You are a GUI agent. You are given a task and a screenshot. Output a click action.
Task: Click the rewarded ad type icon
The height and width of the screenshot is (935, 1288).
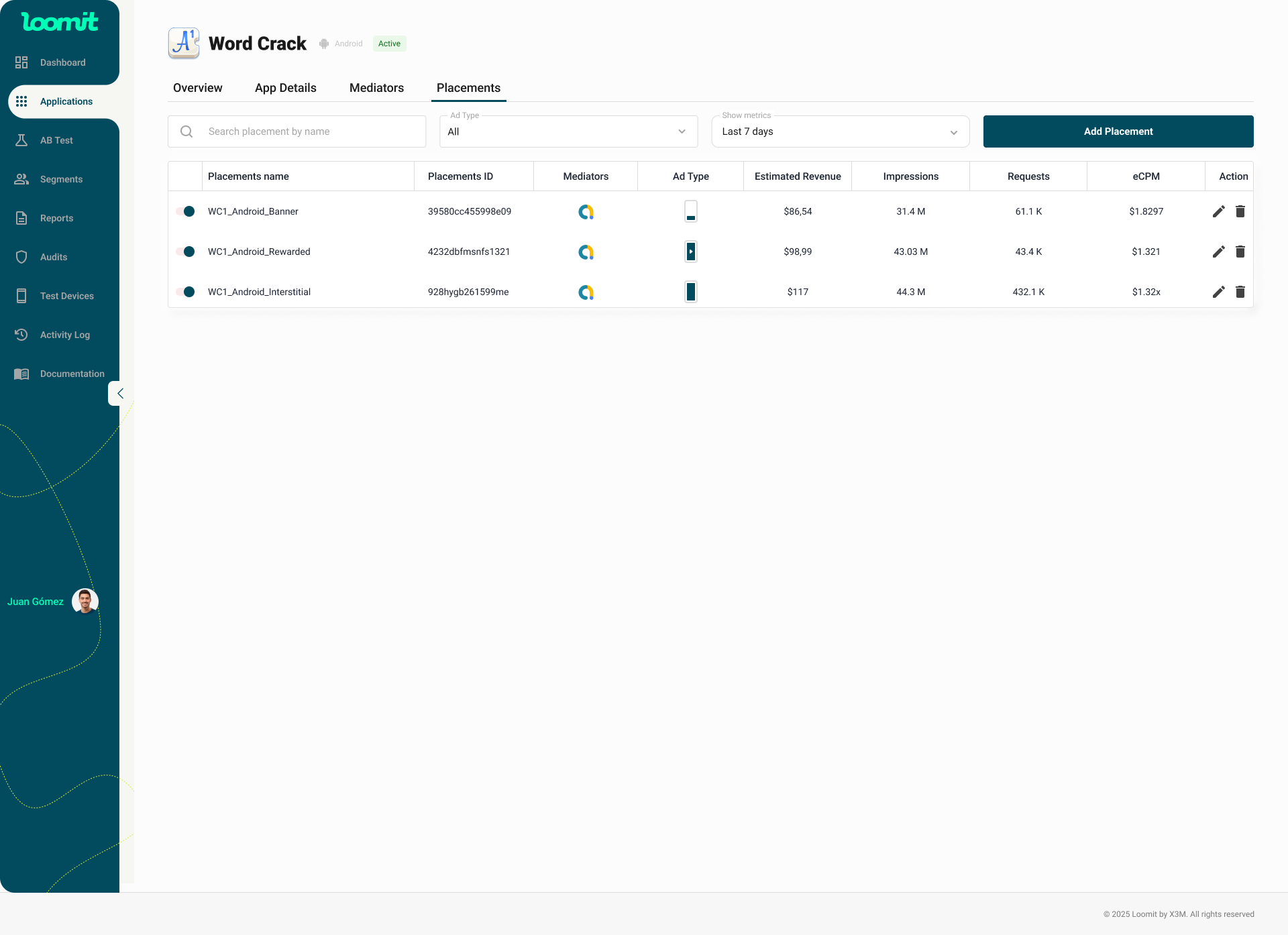point(691,252)
